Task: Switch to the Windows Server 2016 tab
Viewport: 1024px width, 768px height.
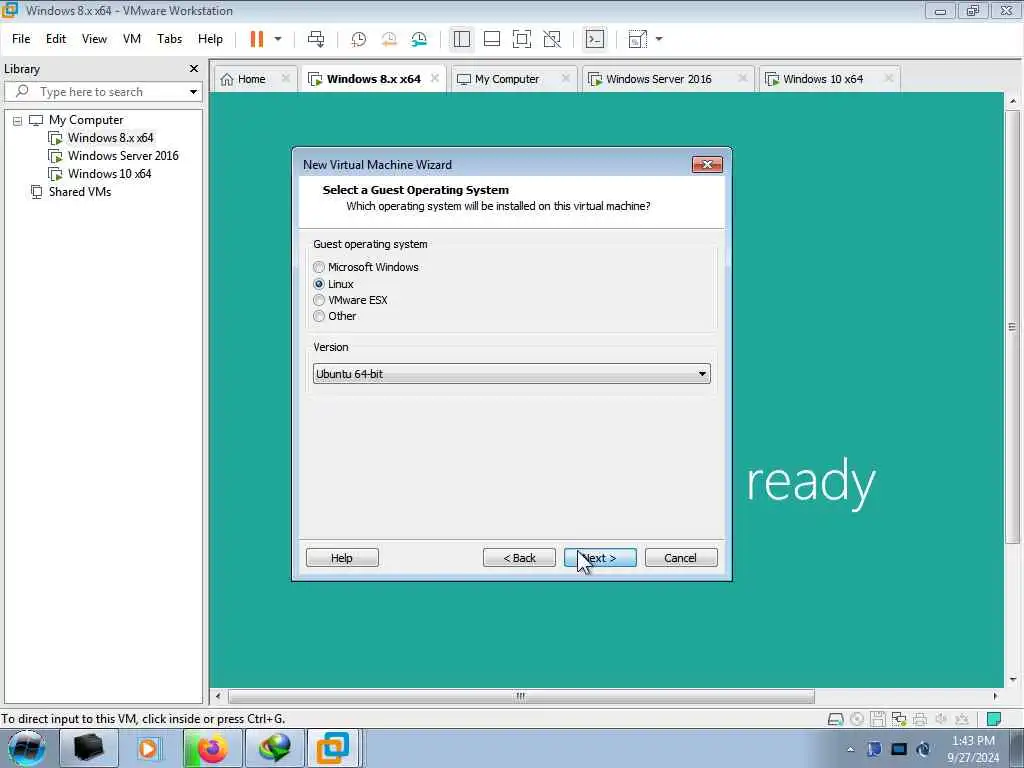Action: (658, 79)
